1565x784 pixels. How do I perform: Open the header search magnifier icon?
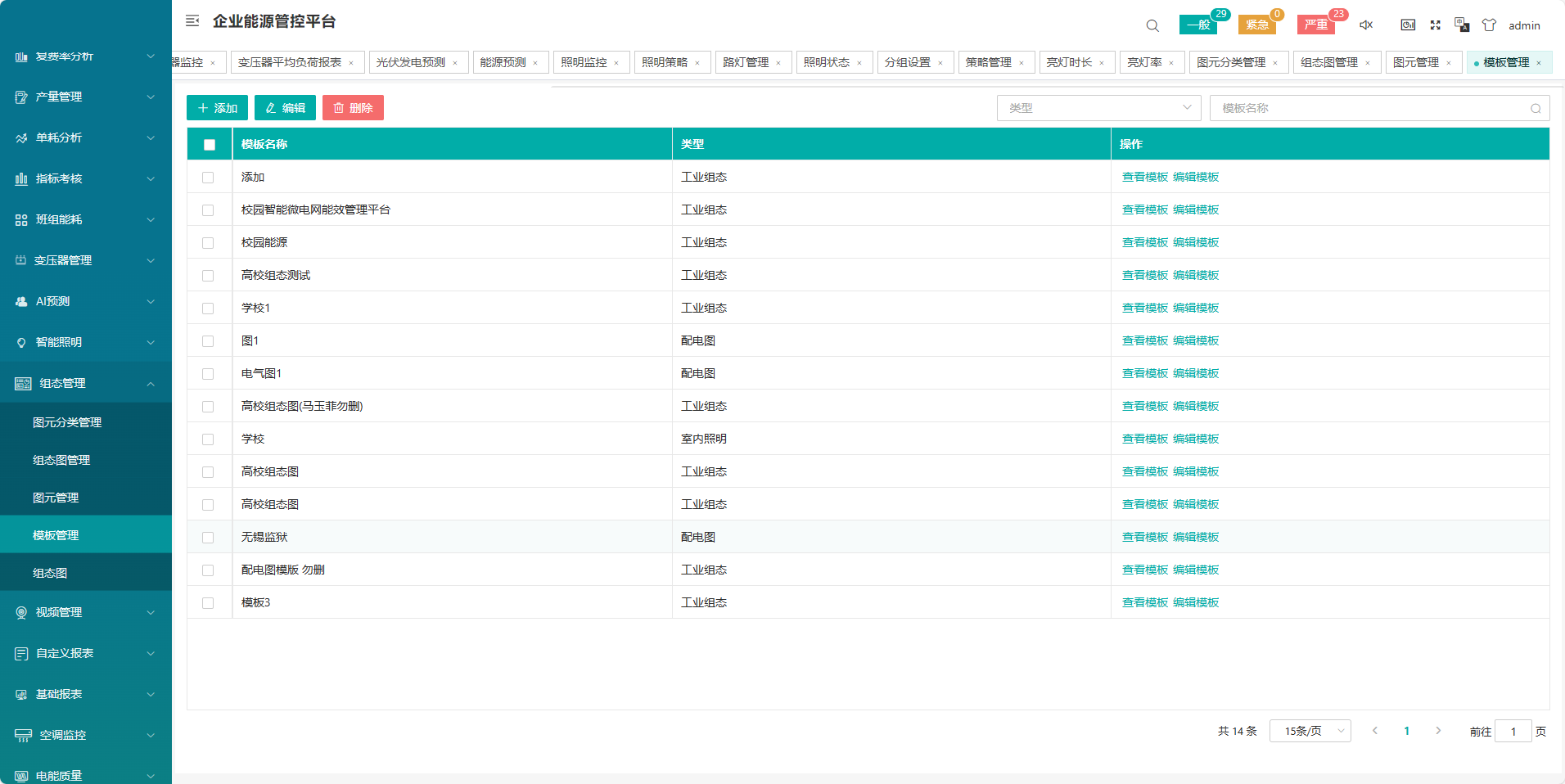point(1152,25)
